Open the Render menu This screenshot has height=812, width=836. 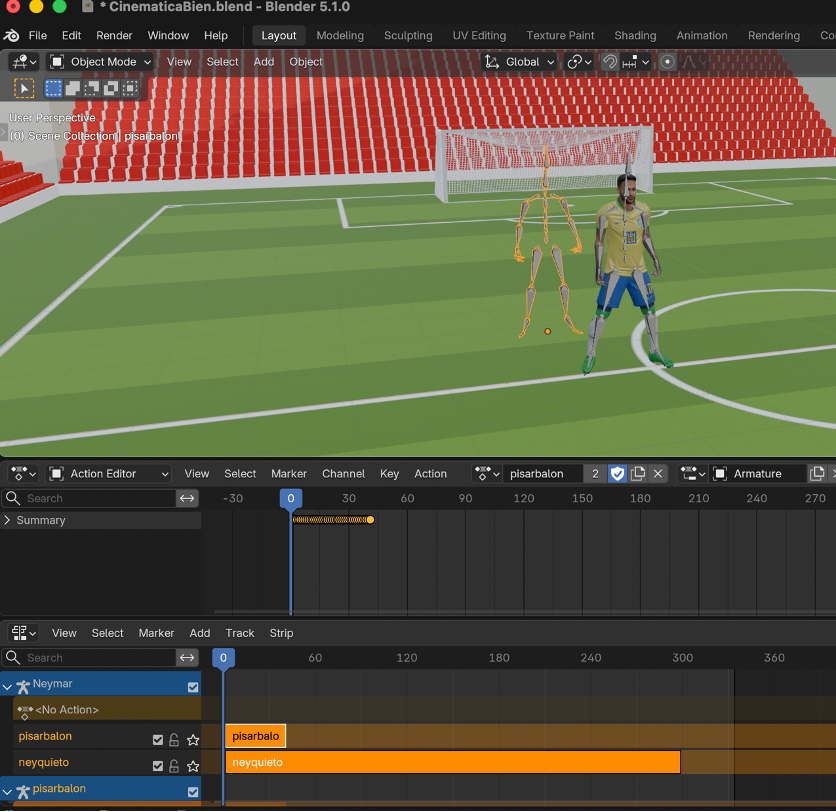click(x=114, y=35)
